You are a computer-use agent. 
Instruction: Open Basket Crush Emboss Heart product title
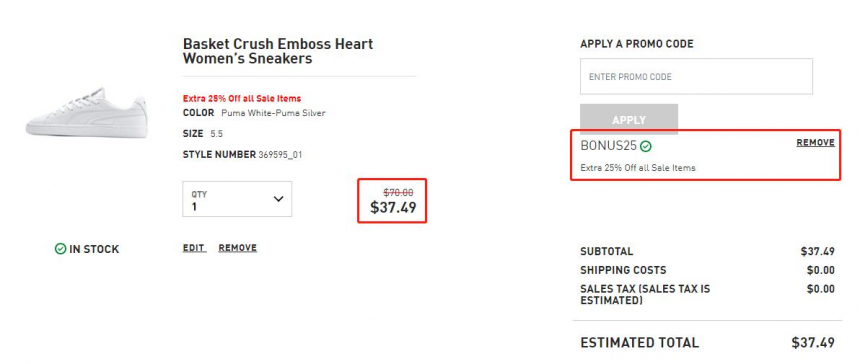[x=278, y=51]
